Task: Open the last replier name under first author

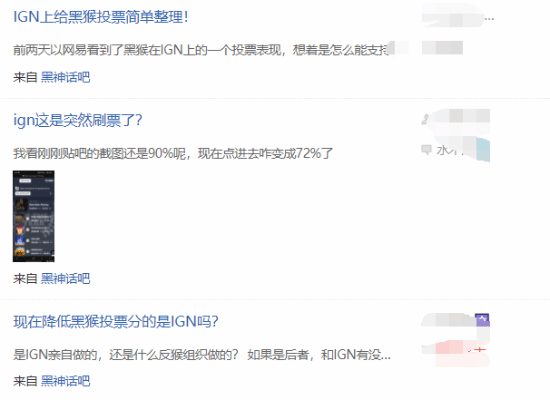Action: [442, 48]
